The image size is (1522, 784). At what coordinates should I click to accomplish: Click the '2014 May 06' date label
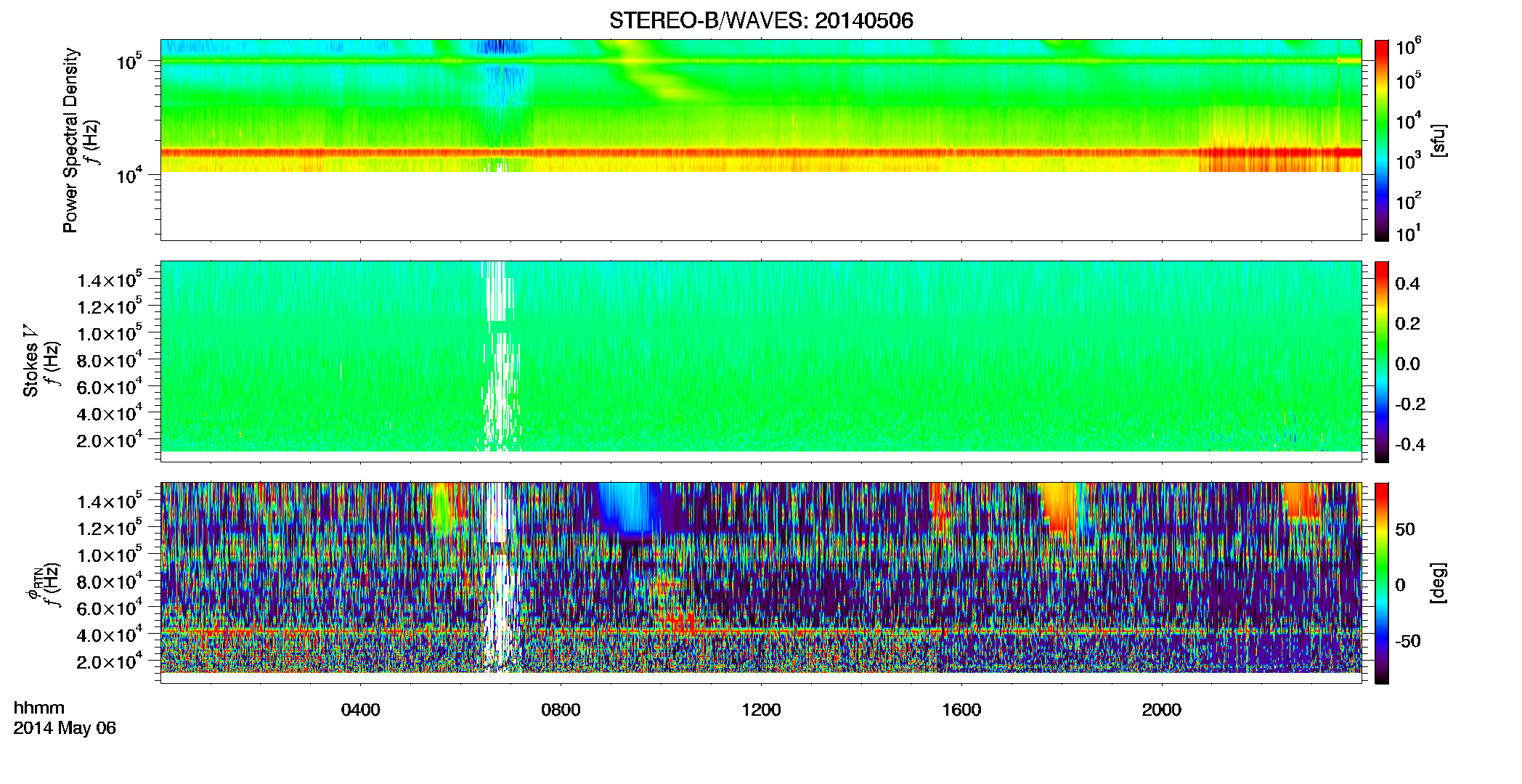[65, 727]
